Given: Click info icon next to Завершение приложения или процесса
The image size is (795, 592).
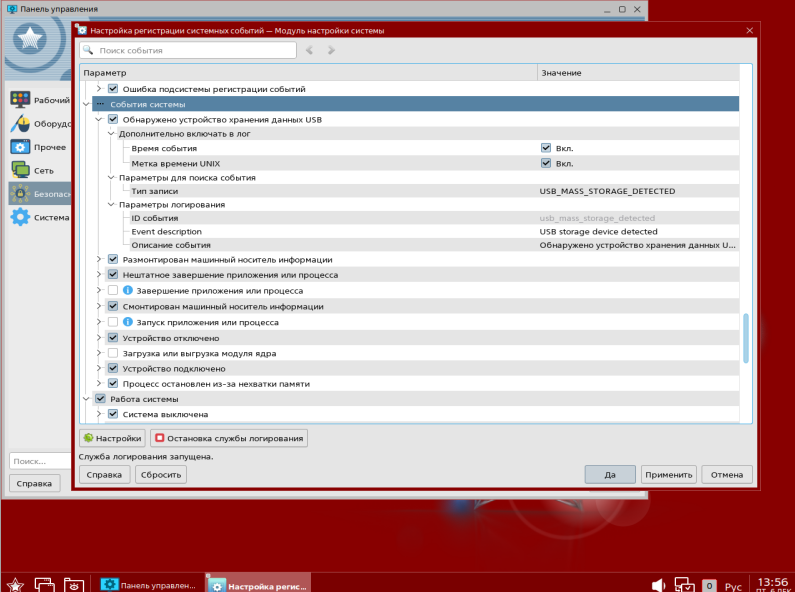Looking at the screenshot, I should [x=128, y=290].
